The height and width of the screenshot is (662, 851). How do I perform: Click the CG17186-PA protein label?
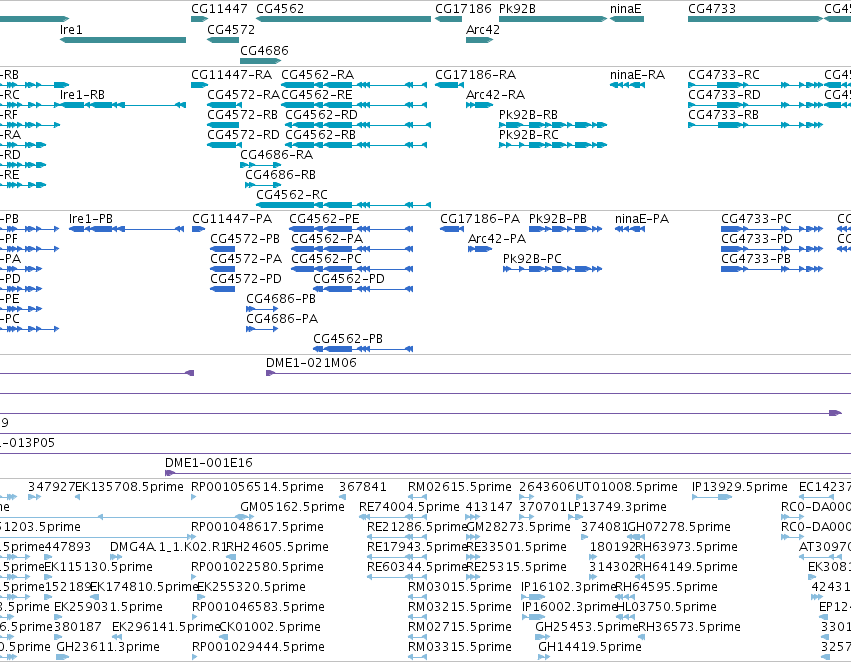coord(480,219)
